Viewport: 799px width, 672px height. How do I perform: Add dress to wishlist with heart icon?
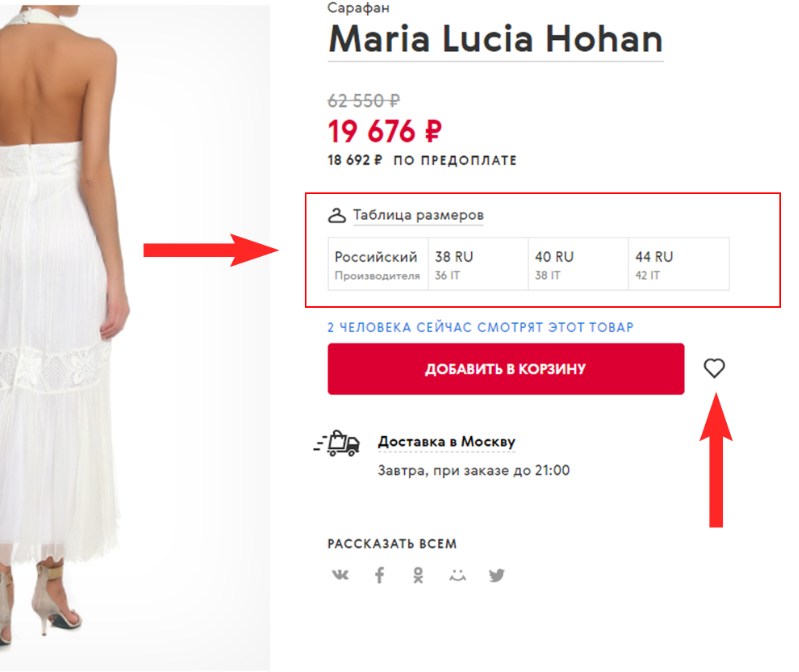[714, 368]
